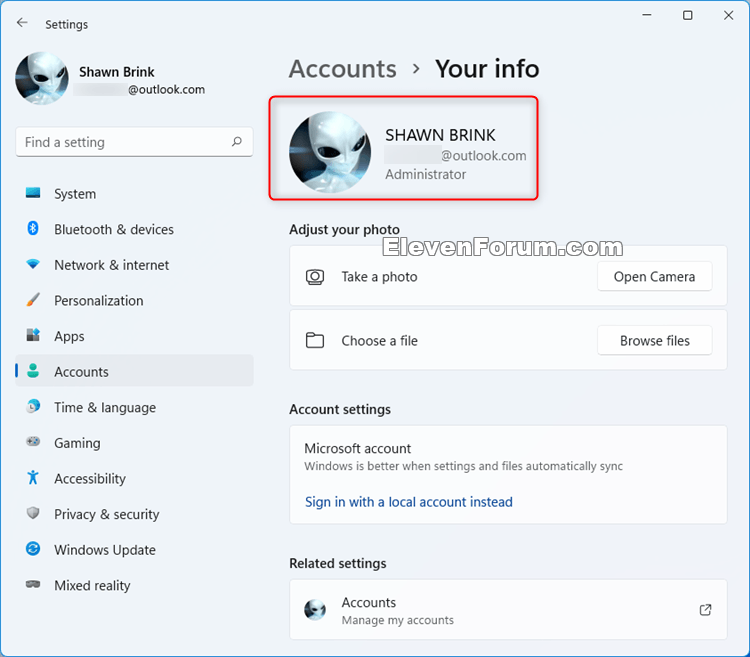The width and height of the screenshot is (750, 657).
Task: Click the Apps icon in sidebar
Action: coord(33,335)
